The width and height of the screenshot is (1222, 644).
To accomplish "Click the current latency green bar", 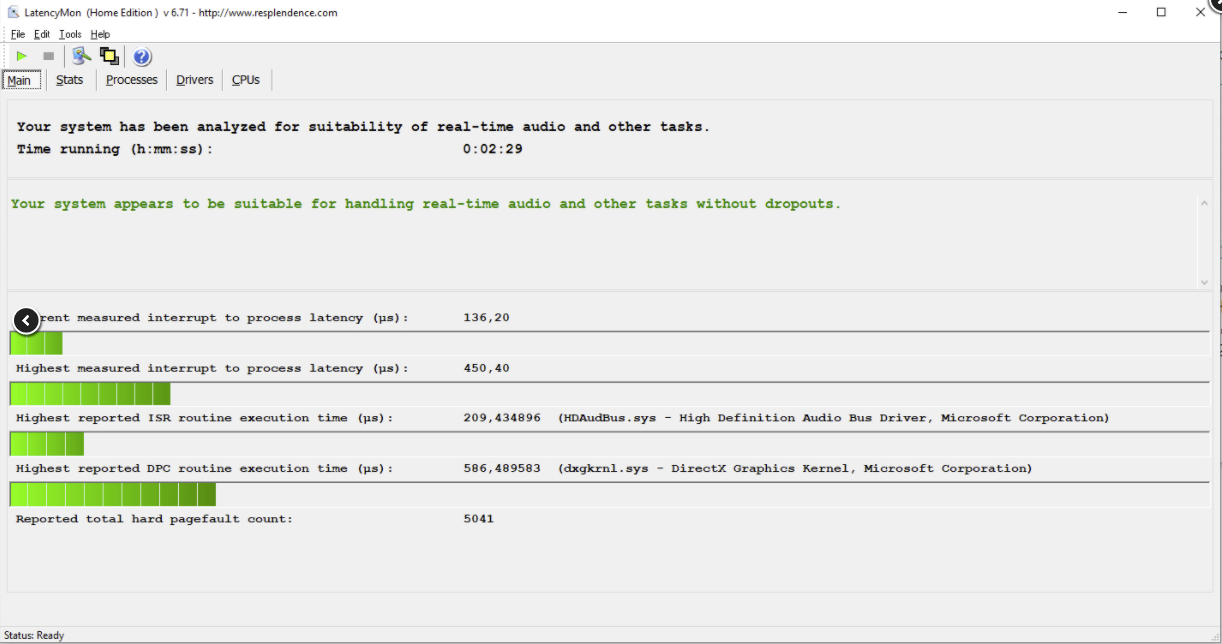I will point(36,344).
